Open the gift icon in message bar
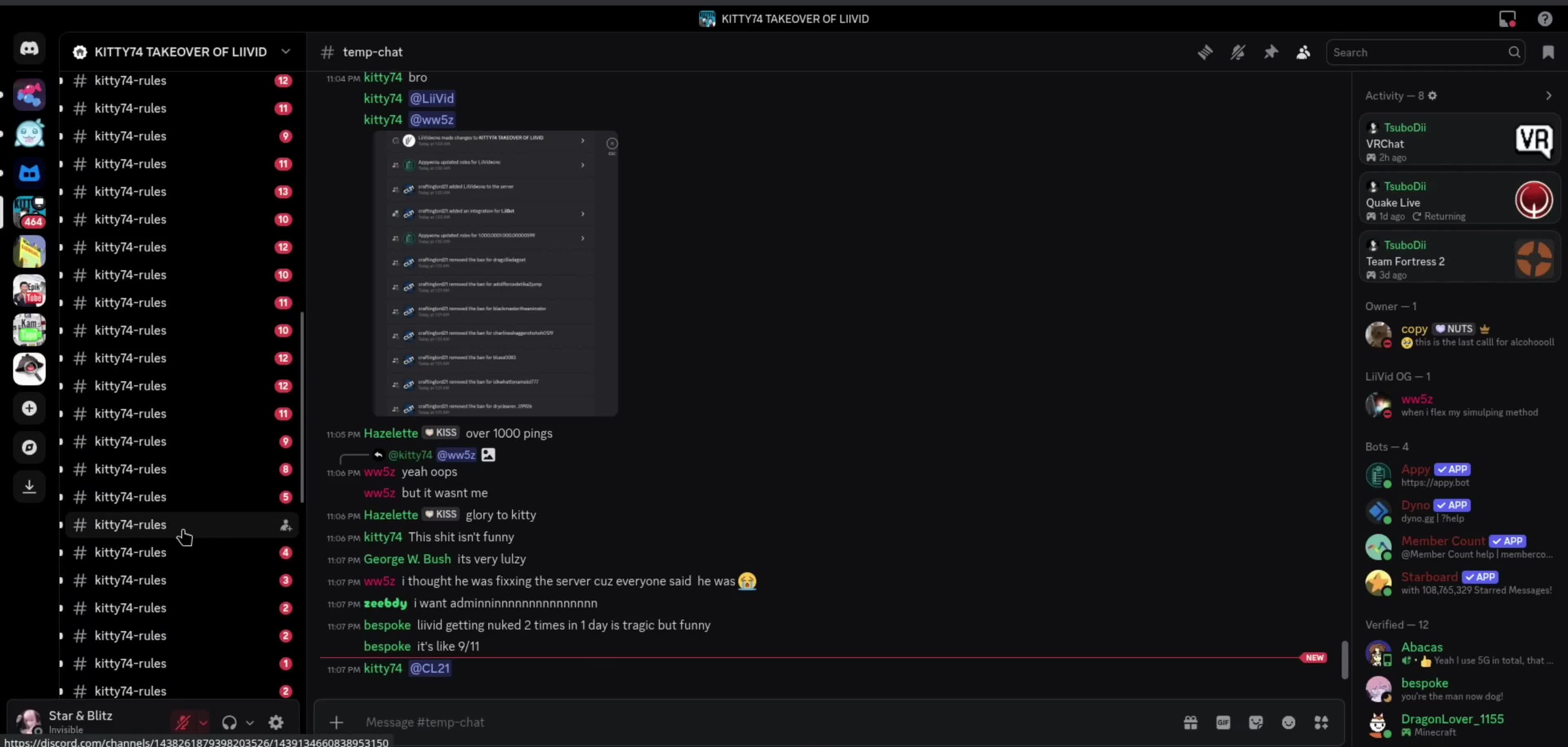The image size is (1568, 747). [1191, 722]
